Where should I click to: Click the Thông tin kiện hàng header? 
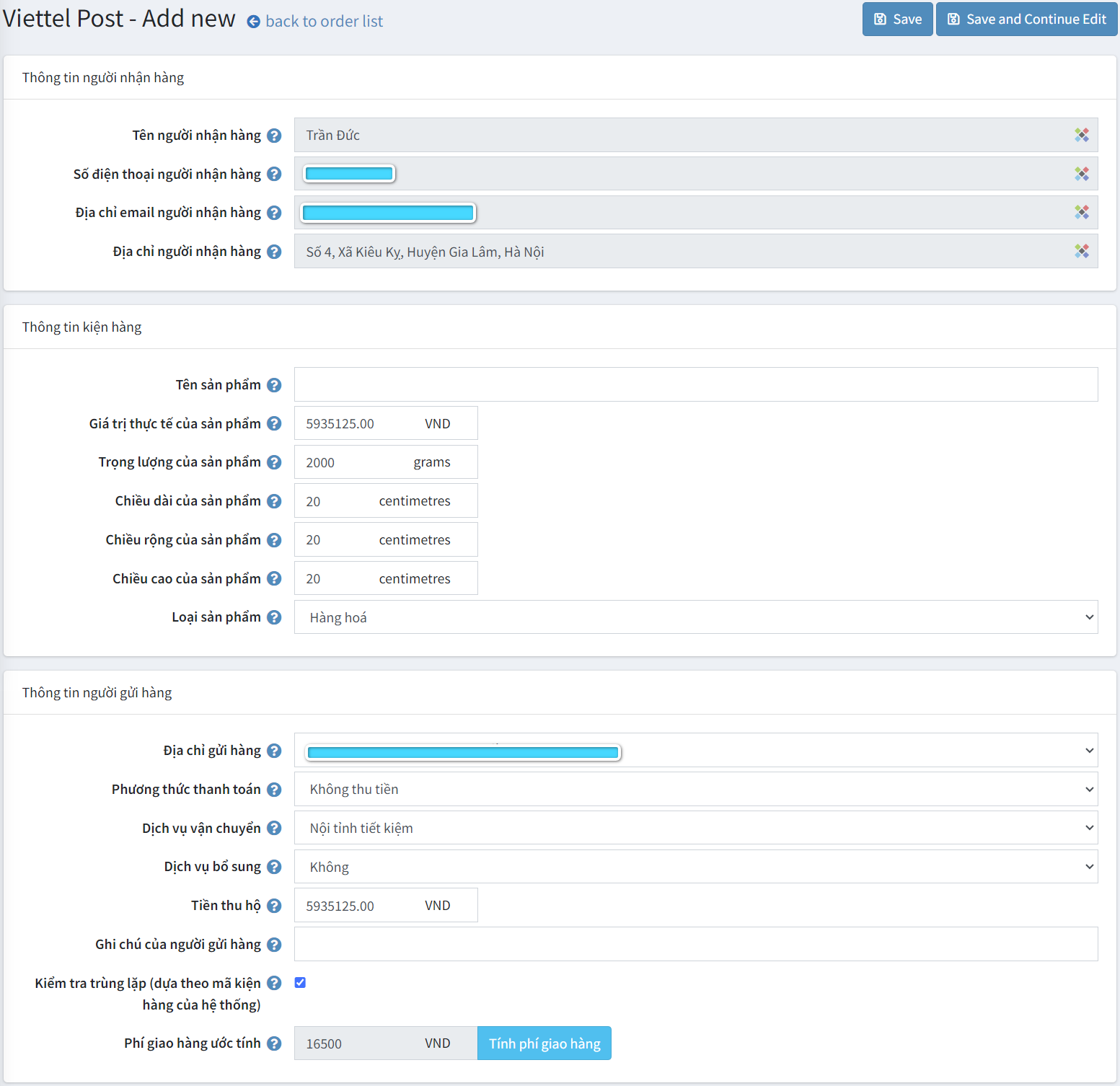82,327
